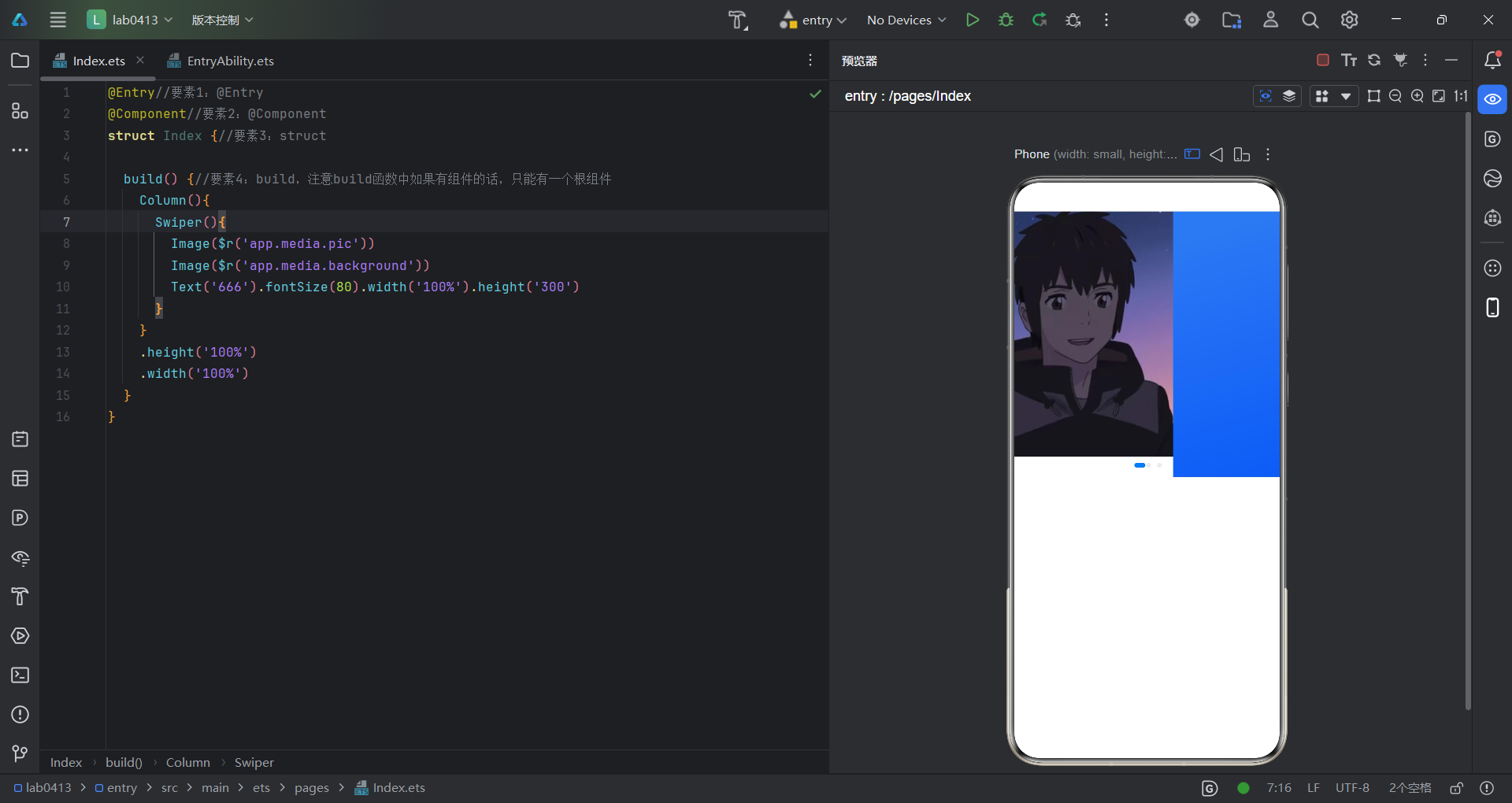Viewport: 1512px width, 803px height.
Task: Open the notifications bell
Action: click(x=1492, y=60)
